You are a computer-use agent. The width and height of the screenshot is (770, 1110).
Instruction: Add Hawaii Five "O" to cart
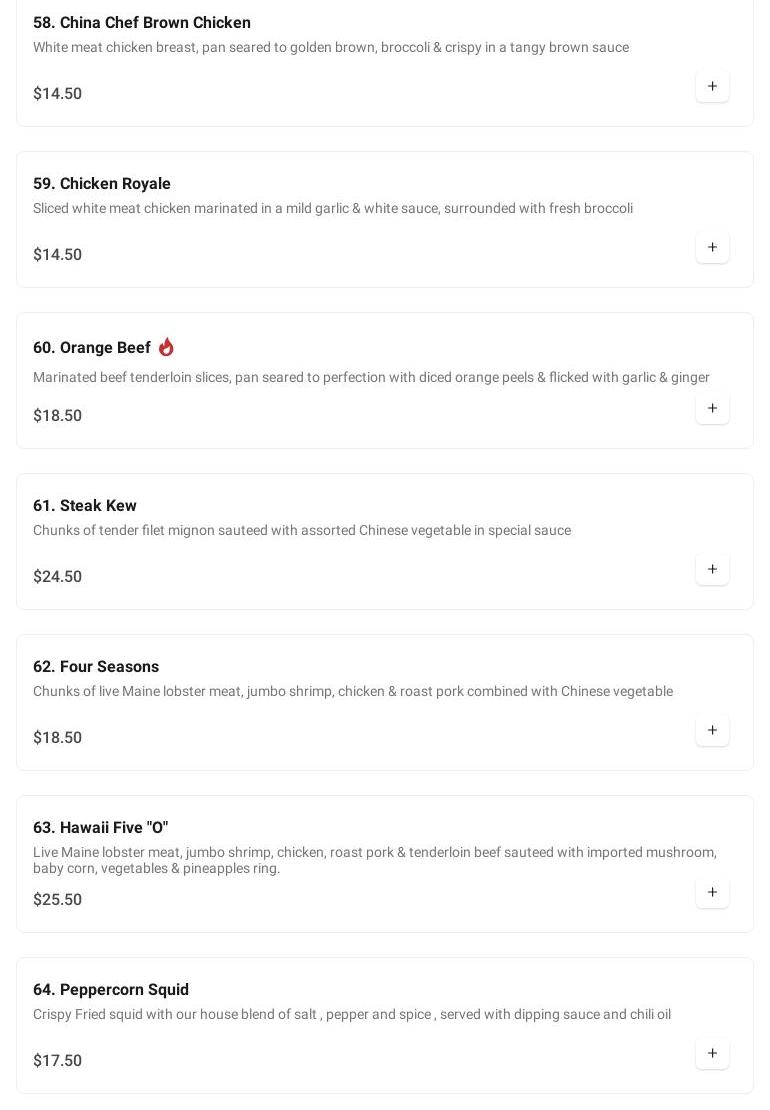click(x=712, y=893)
